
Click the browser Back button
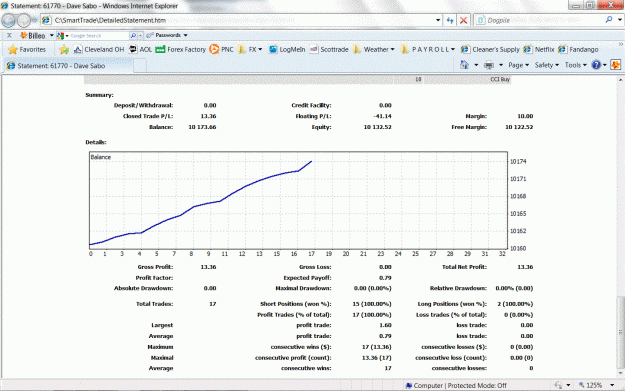coord(9,20)
